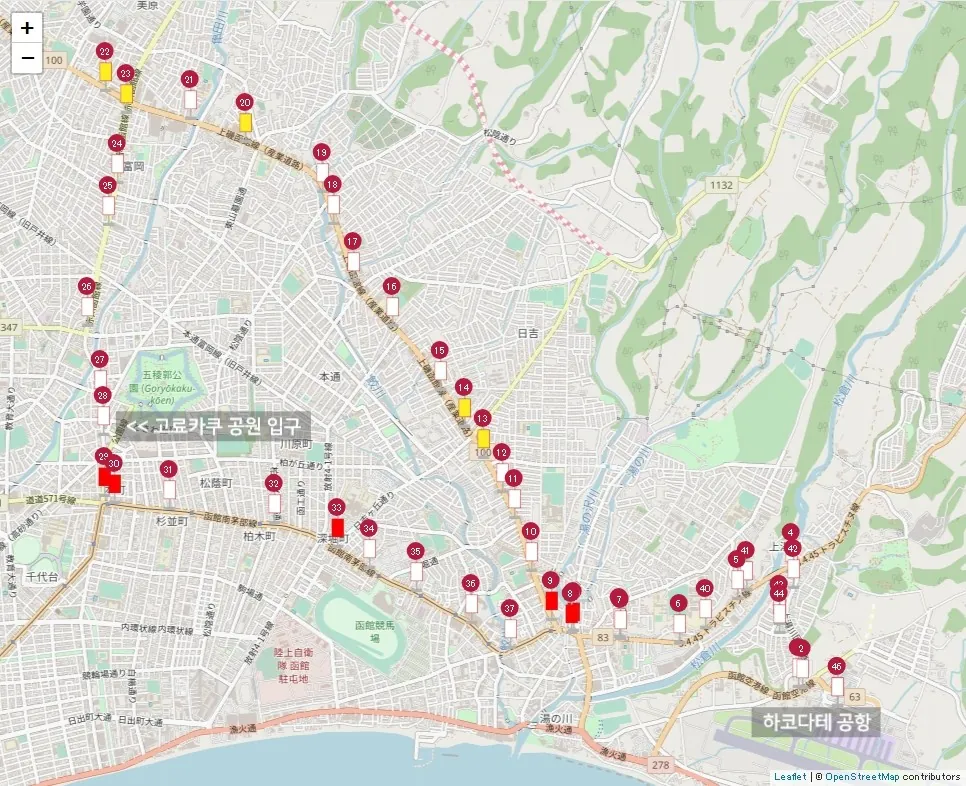Click the red stop marker numbered 33
Viewport: 966px width, 786px height.
337,527
